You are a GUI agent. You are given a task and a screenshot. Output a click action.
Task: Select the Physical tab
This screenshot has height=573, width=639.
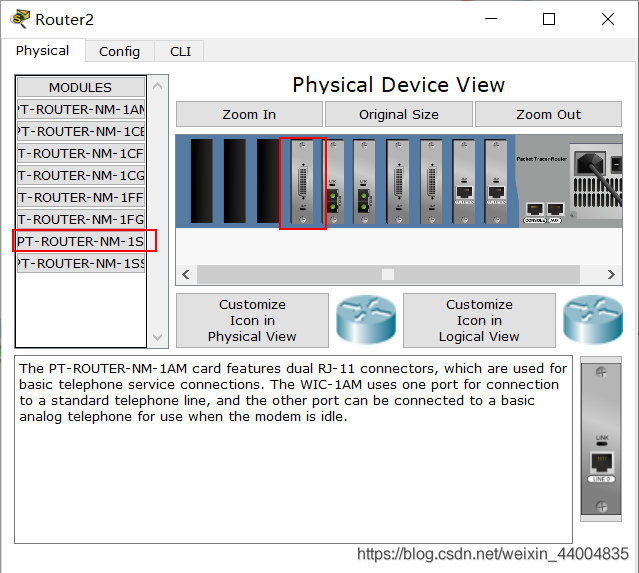point(42,51)
